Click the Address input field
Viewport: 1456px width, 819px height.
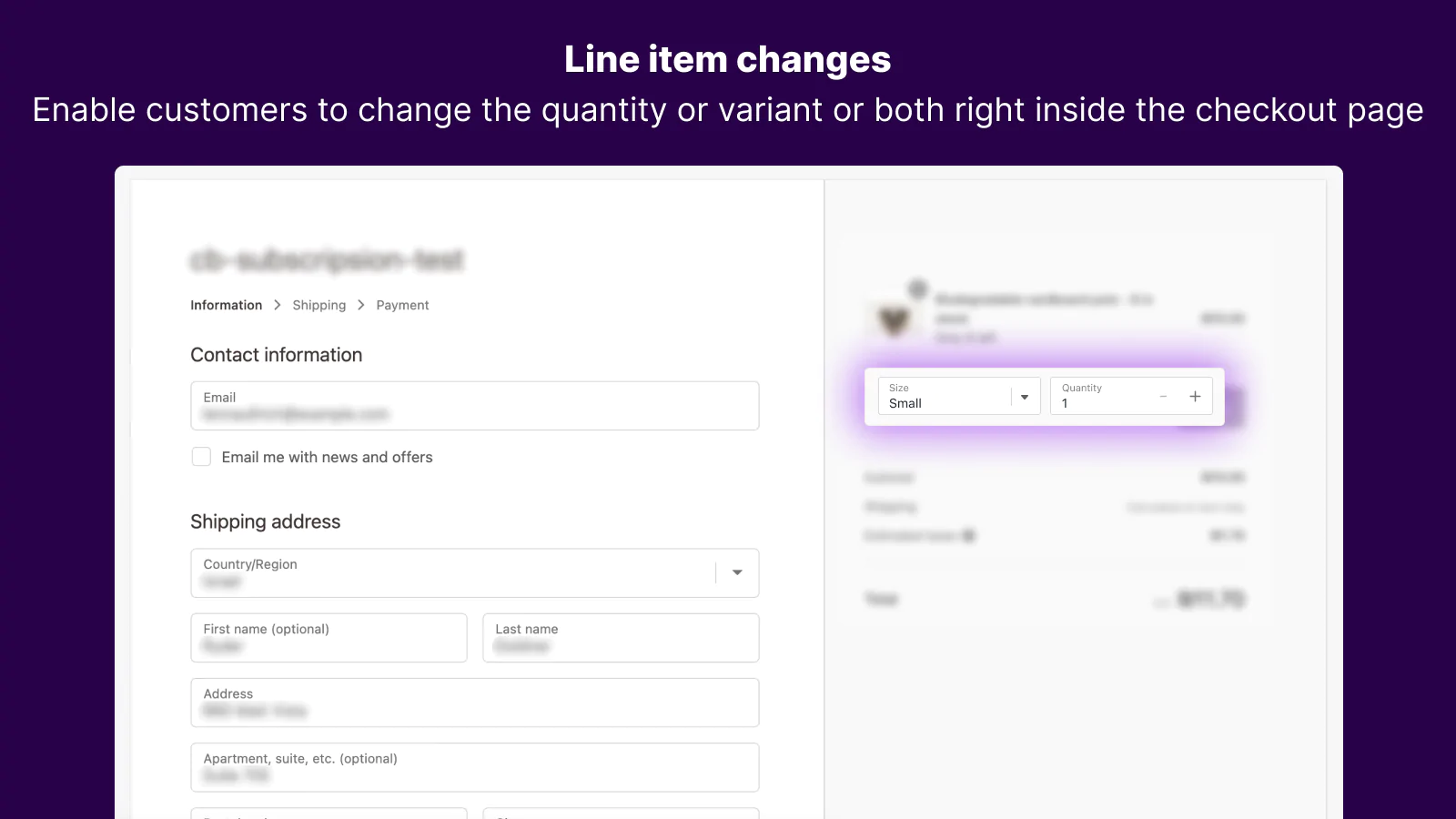pyautogui.click(x=474, y=703)
